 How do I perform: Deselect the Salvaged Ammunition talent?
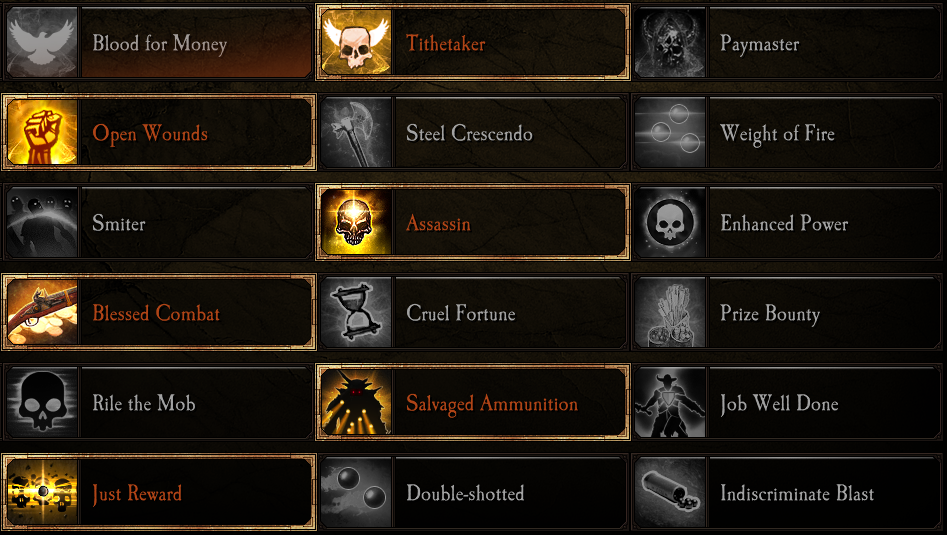click(474, 403)
